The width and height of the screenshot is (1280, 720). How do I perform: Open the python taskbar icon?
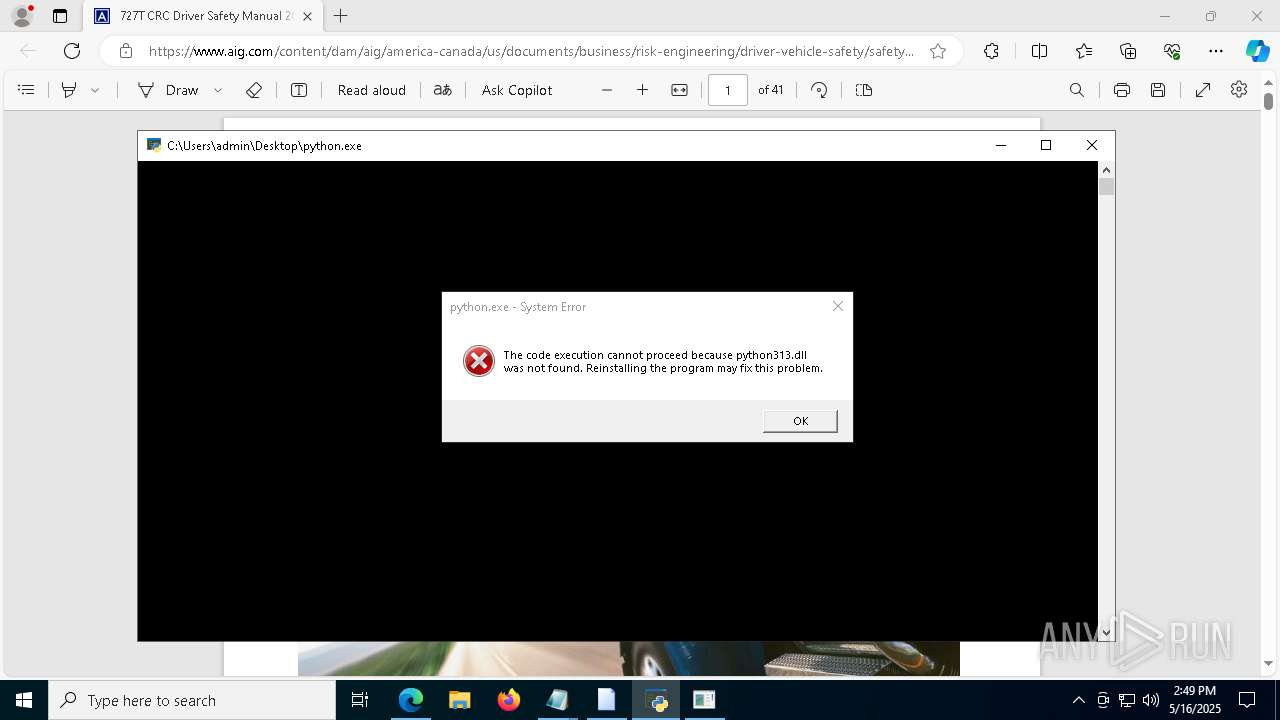click(656, 700)
